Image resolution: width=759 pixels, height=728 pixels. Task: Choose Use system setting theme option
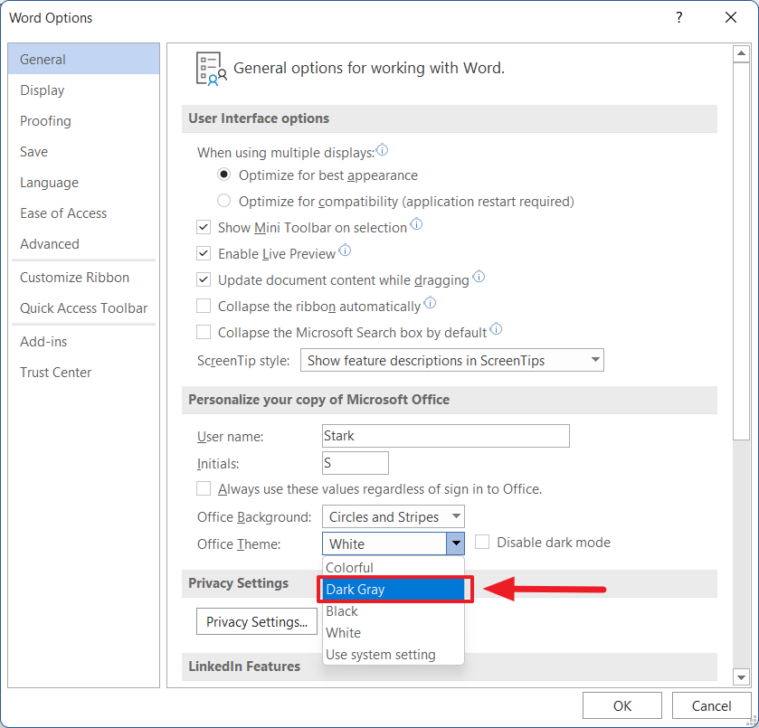393,654
